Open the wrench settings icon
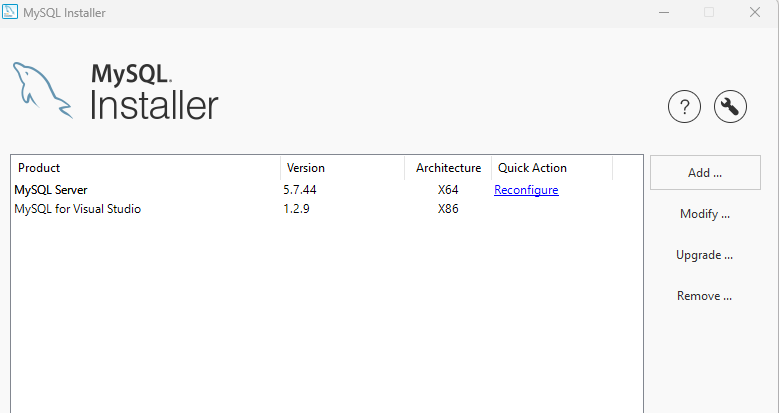Viewport: 779px width, 413px height. [730, 106]
